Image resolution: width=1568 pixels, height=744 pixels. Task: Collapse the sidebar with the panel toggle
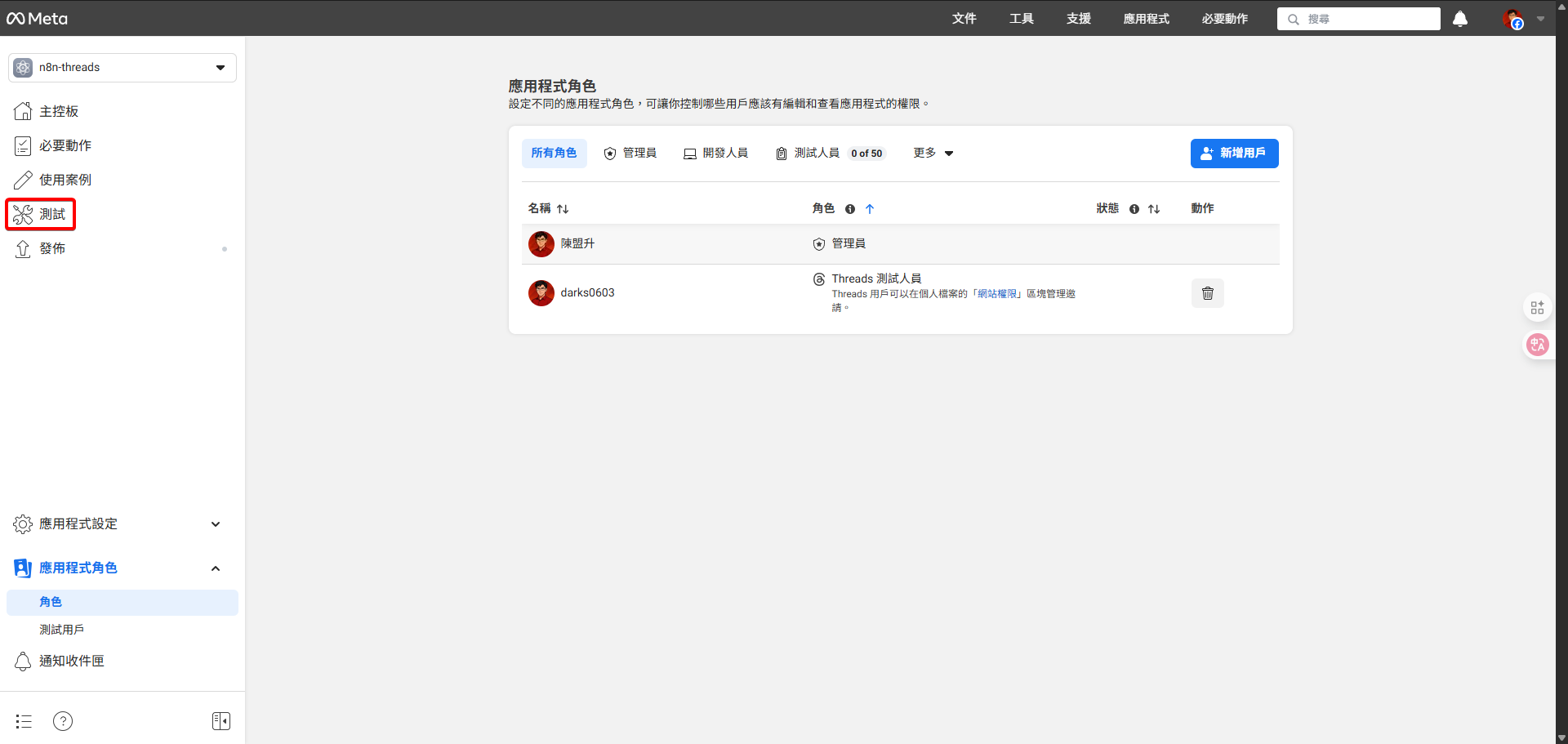[x=220, y=720]
